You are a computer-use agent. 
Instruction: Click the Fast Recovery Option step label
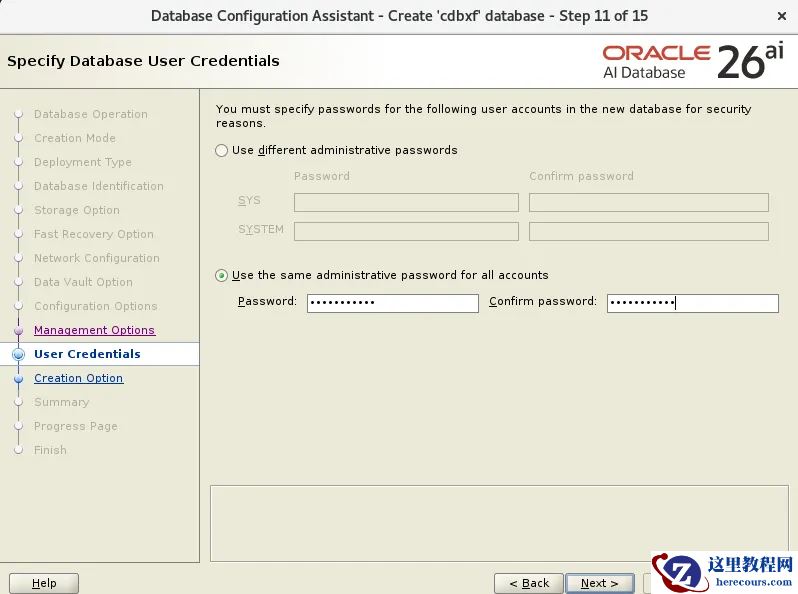(x=94, y=234)
